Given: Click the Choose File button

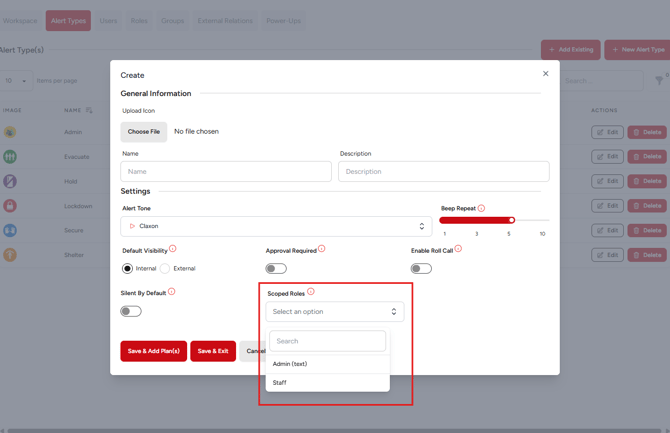Looking at the screenshot, I should pyautogui.click(x=144, y=131).
